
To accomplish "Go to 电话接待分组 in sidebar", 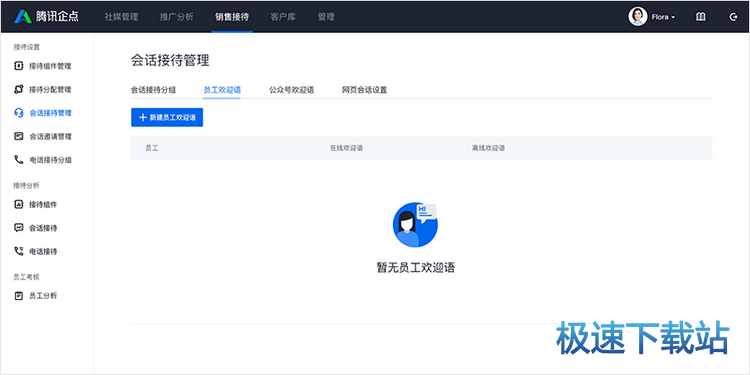I will 50,160.
